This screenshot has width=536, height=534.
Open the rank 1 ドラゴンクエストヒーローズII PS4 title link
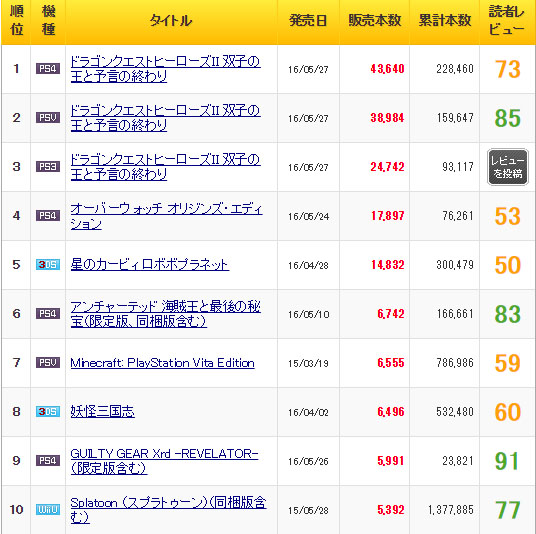(x=165, y=69)
